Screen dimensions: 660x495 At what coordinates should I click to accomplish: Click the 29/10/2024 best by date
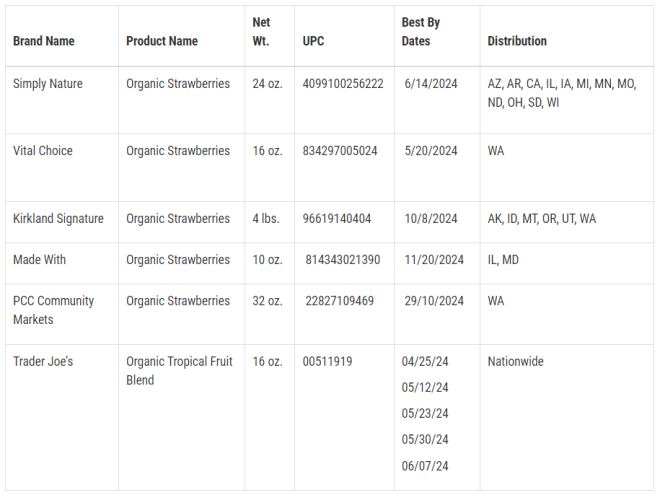pyautogui.click(x=434, y=301)
